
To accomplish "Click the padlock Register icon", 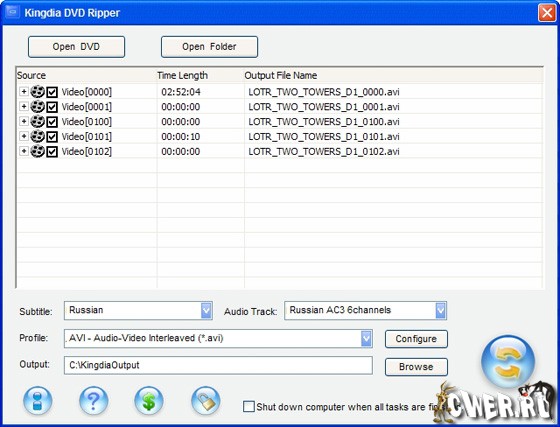I will coord(205,401).
